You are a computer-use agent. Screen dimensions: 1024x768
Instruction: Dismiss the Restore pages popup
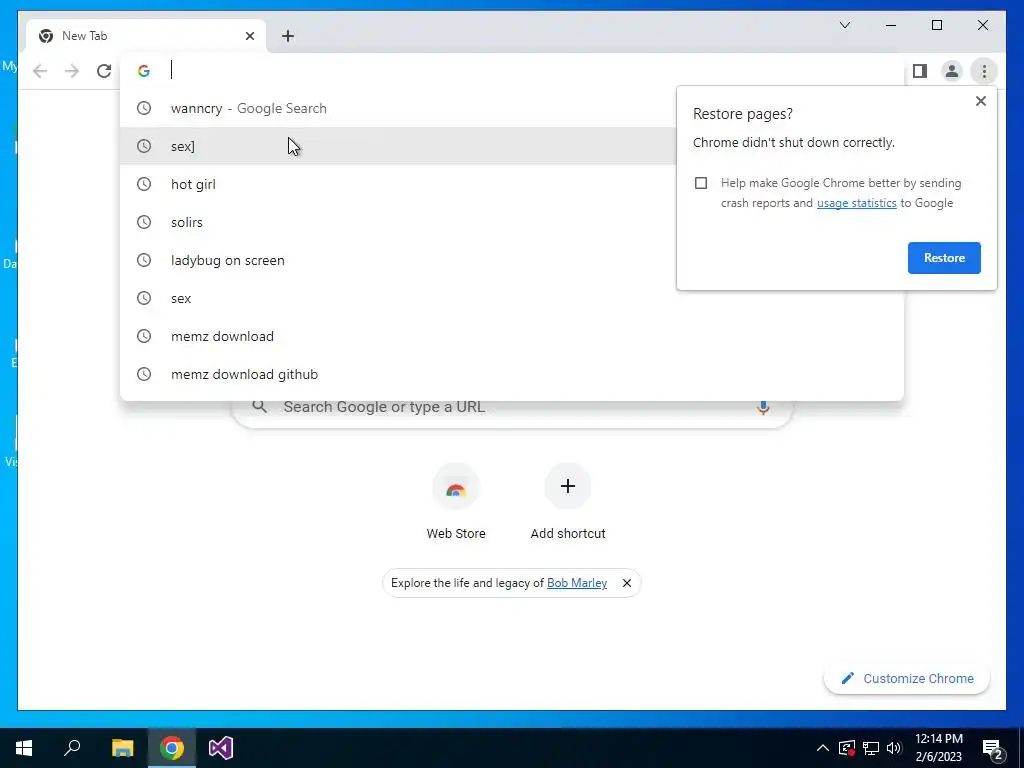[x=980, y=101]
